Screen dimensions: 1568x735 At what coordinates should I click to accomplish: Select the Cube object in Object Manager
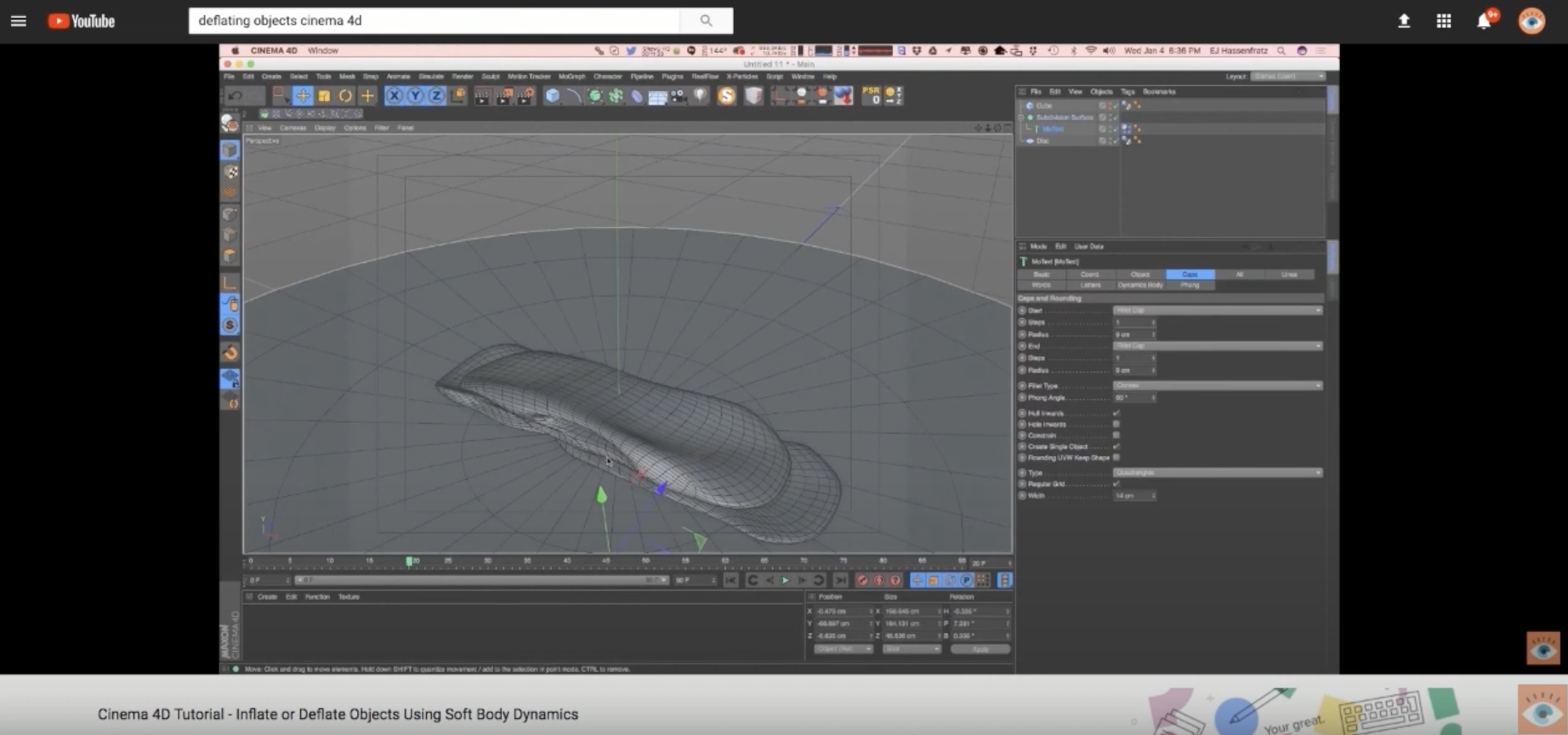[1044, 105]
